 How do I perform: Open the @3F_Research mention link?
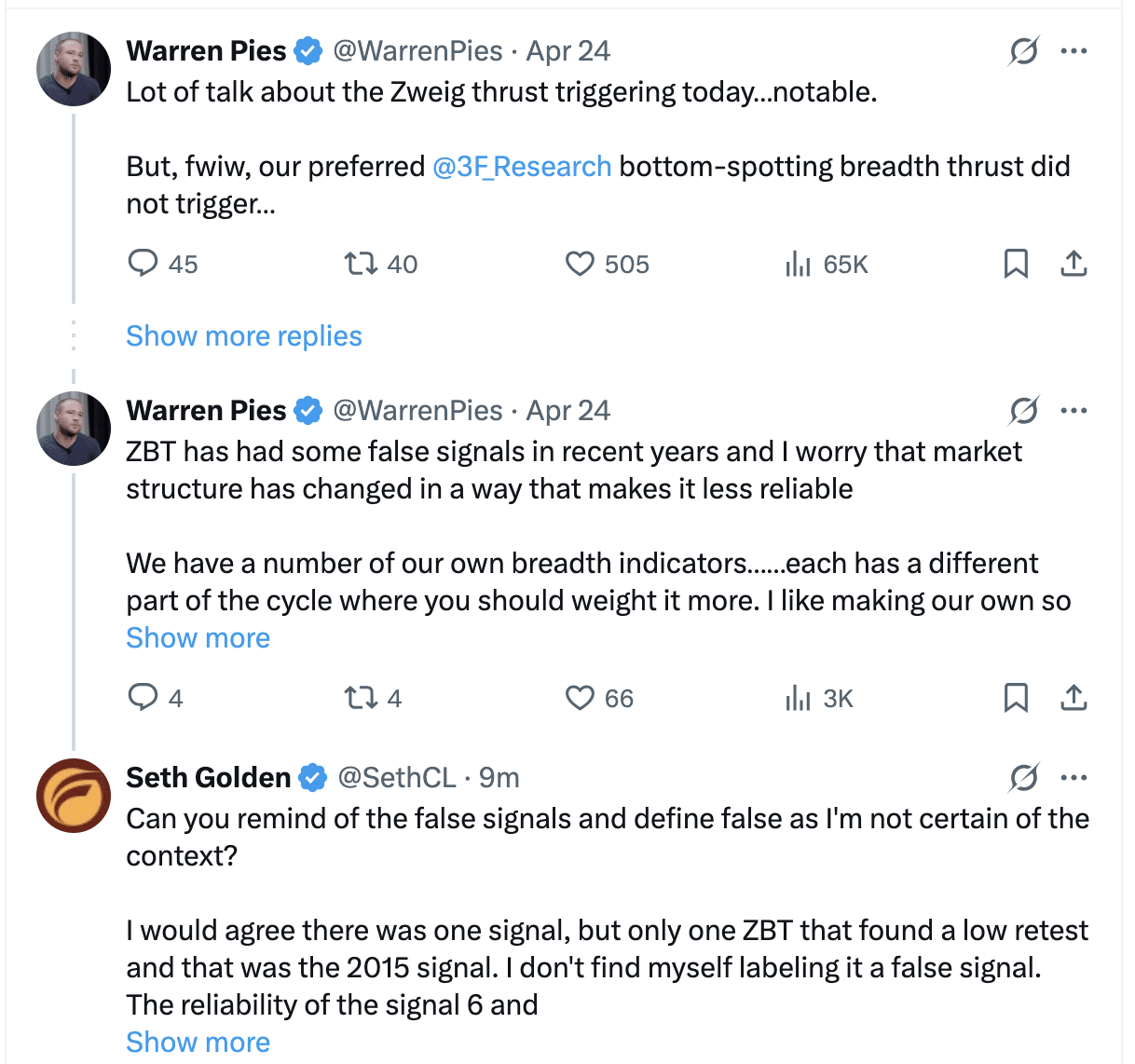point(522,167)
